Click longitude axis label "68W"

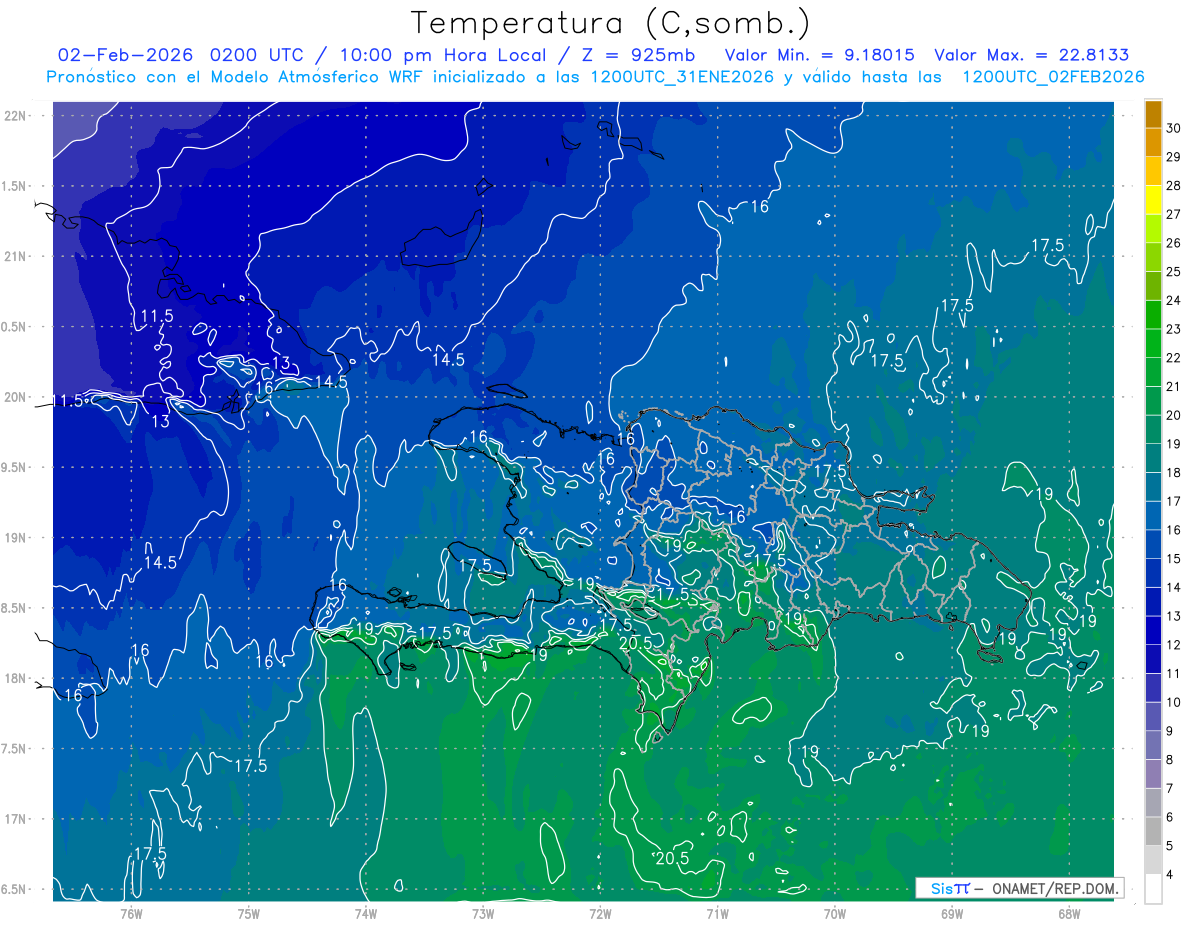(1069, 912)
